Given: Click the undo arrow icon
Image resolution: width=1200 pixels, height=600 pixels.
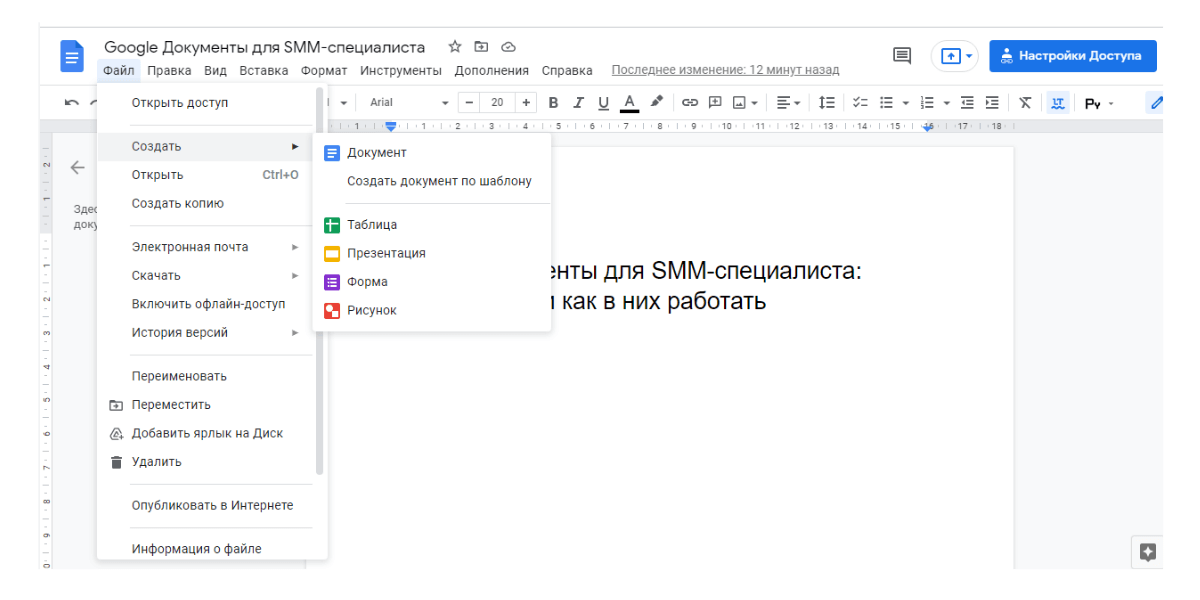Looking at the screenshot, I should pos(72,102).
